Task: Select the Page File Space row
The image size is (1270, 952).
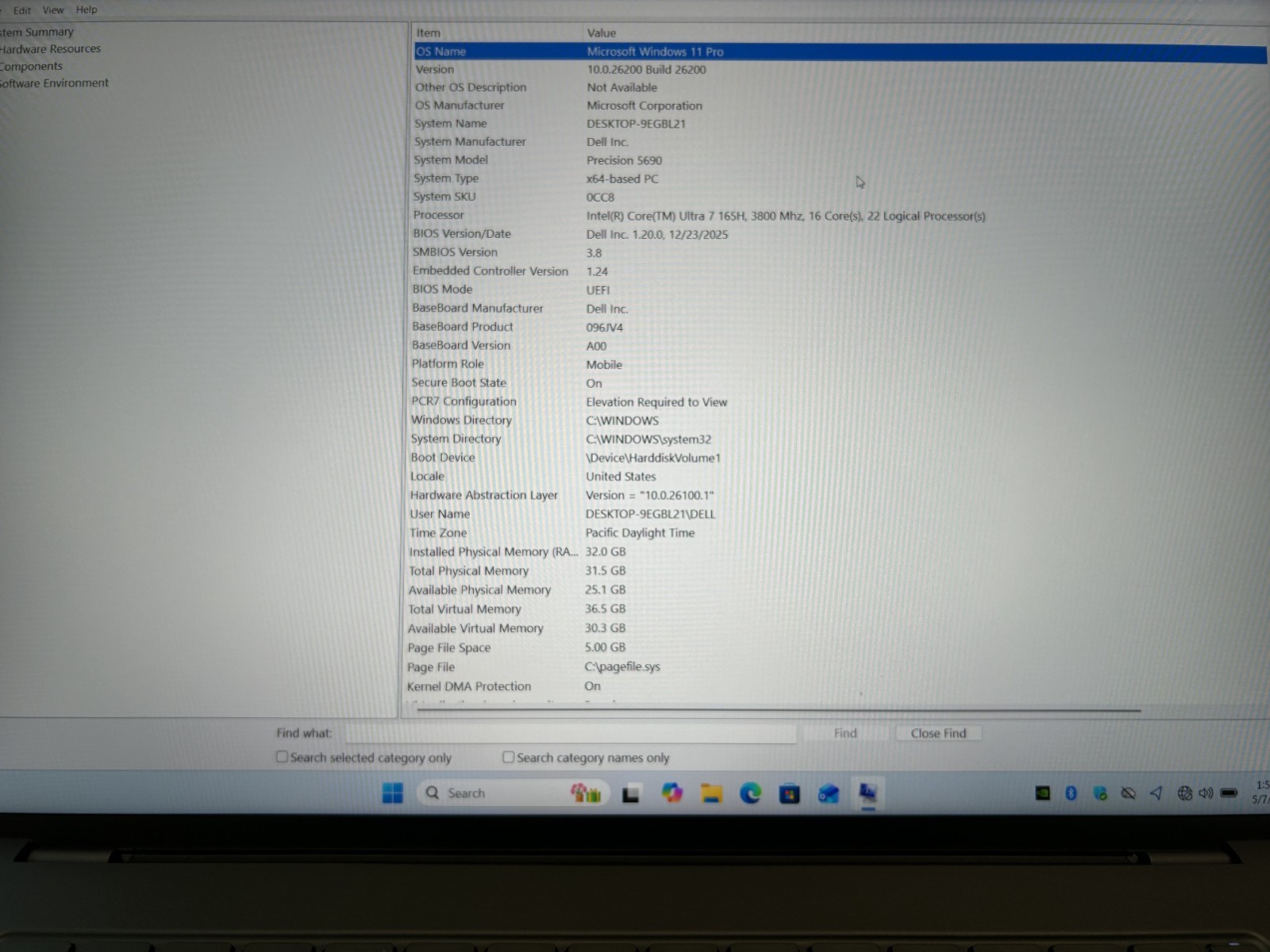Action: click(840, 648)
